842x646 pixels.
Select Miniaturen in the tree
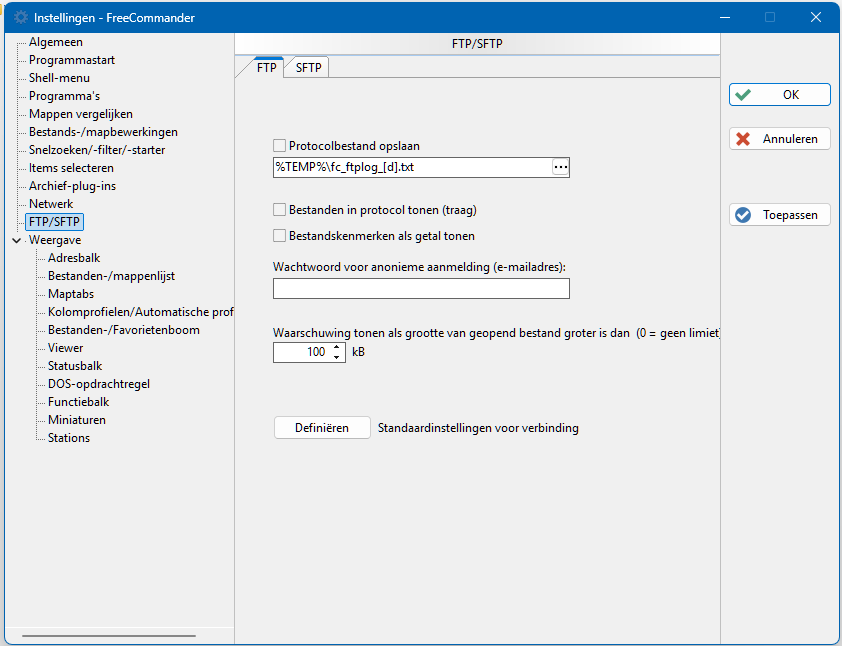point(77,419)
